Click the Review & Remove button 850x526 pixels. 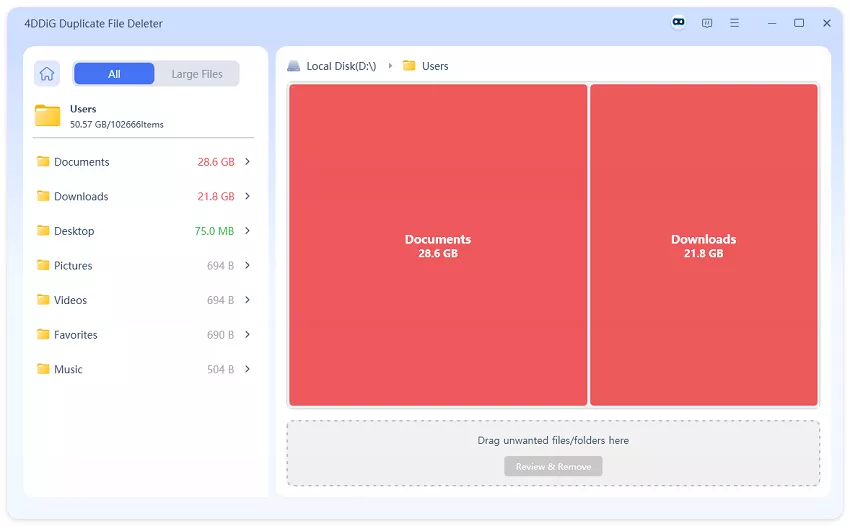point(553,466)
